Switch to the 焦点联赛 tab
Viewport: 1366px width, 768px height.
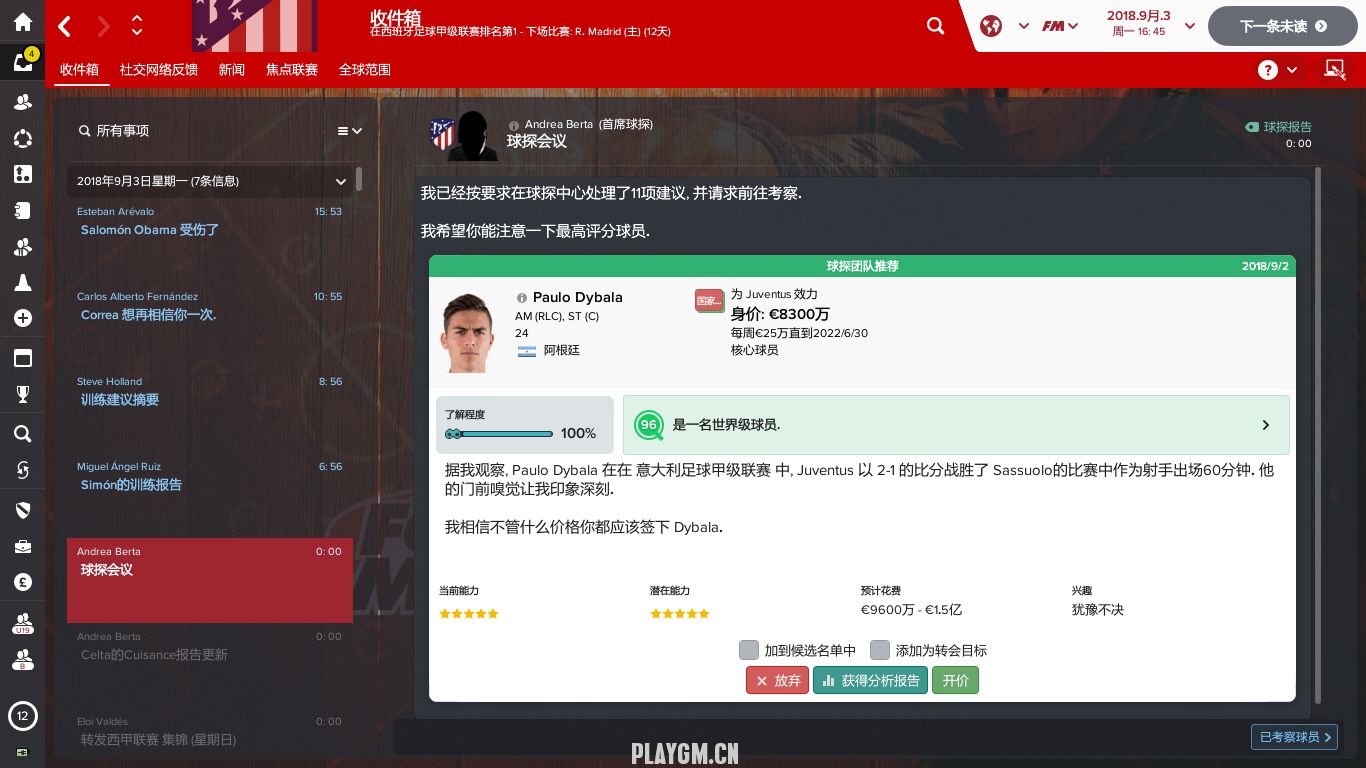pyautogui.click(x=292, y=69)
